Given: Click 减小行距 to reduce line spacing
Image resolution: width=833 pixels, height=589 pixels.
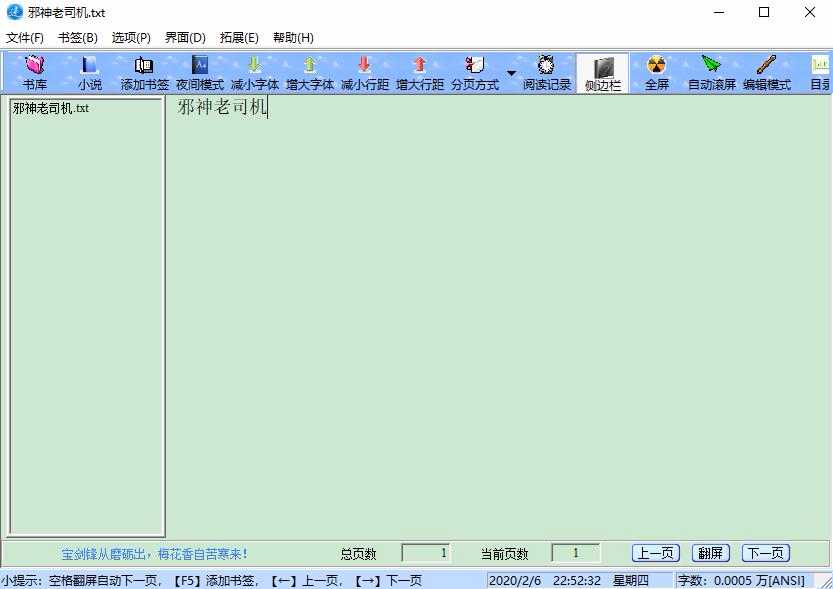Looking at the screenshot, I should tap(365, 73).
